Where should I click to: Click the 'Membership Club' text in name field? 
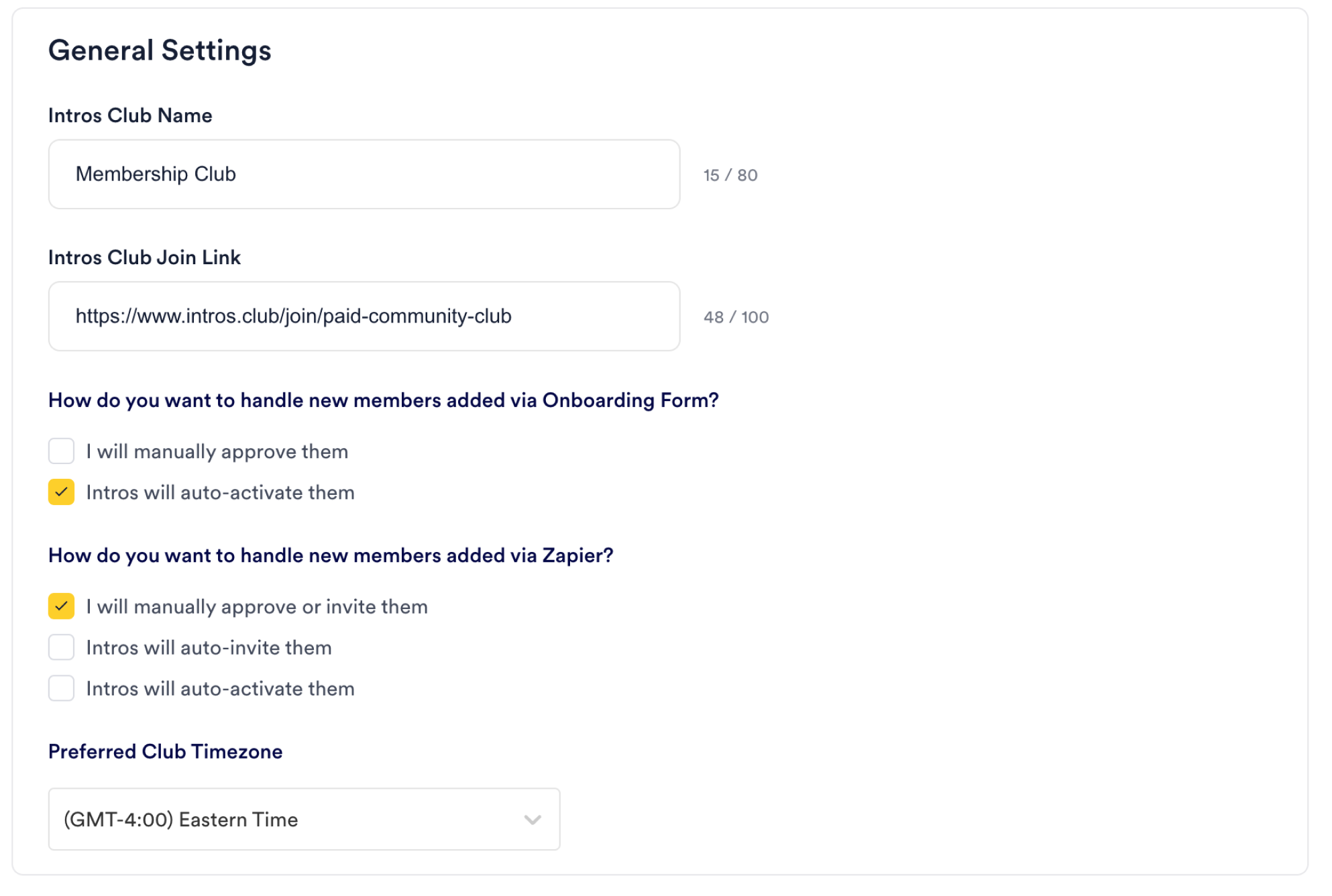click(x=156, y=174)
